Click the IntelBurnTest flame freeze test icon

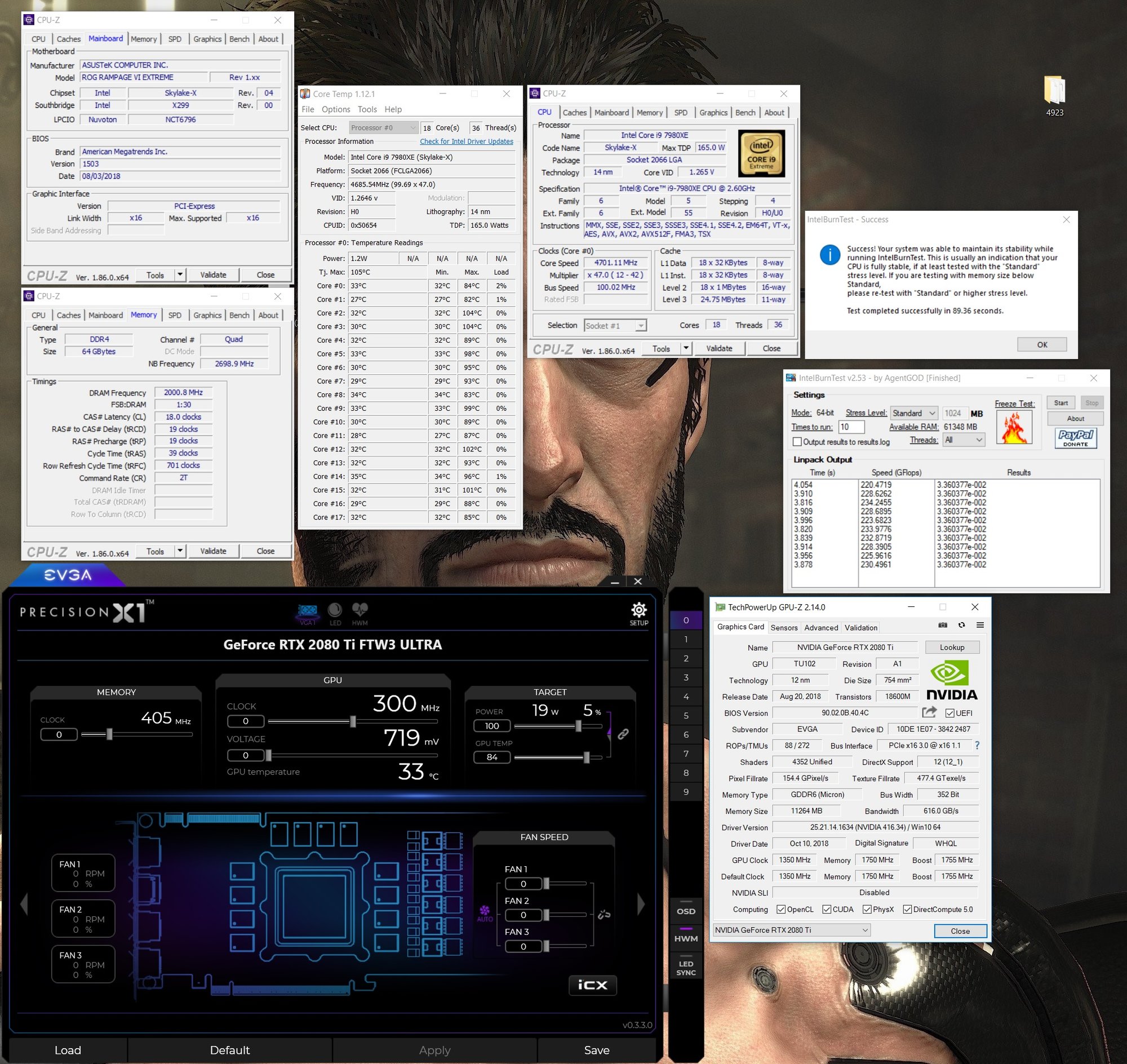[x=1014, y=428]
